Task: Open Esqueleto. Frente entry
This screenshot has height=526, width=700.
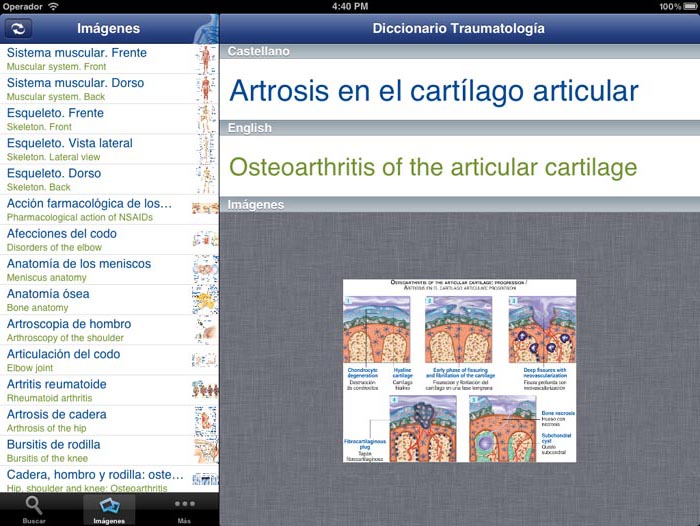Action: (109, 119)
